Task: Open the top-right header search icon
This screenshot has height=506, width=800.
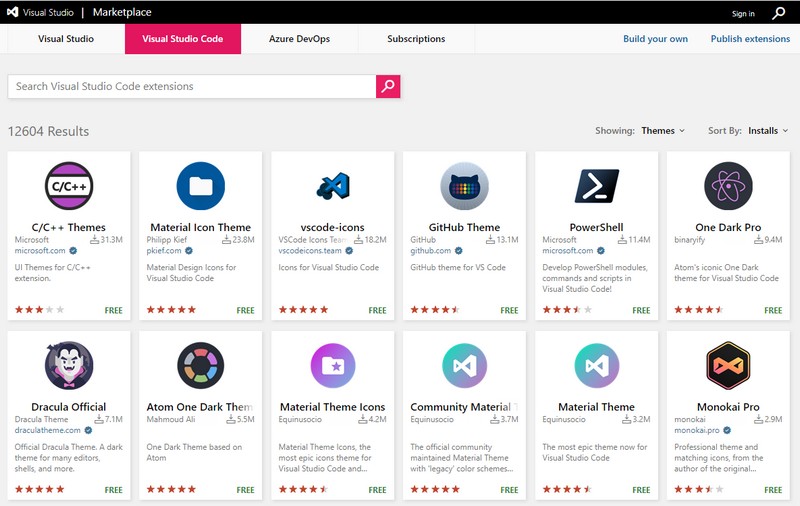Action: click(778, 13)
